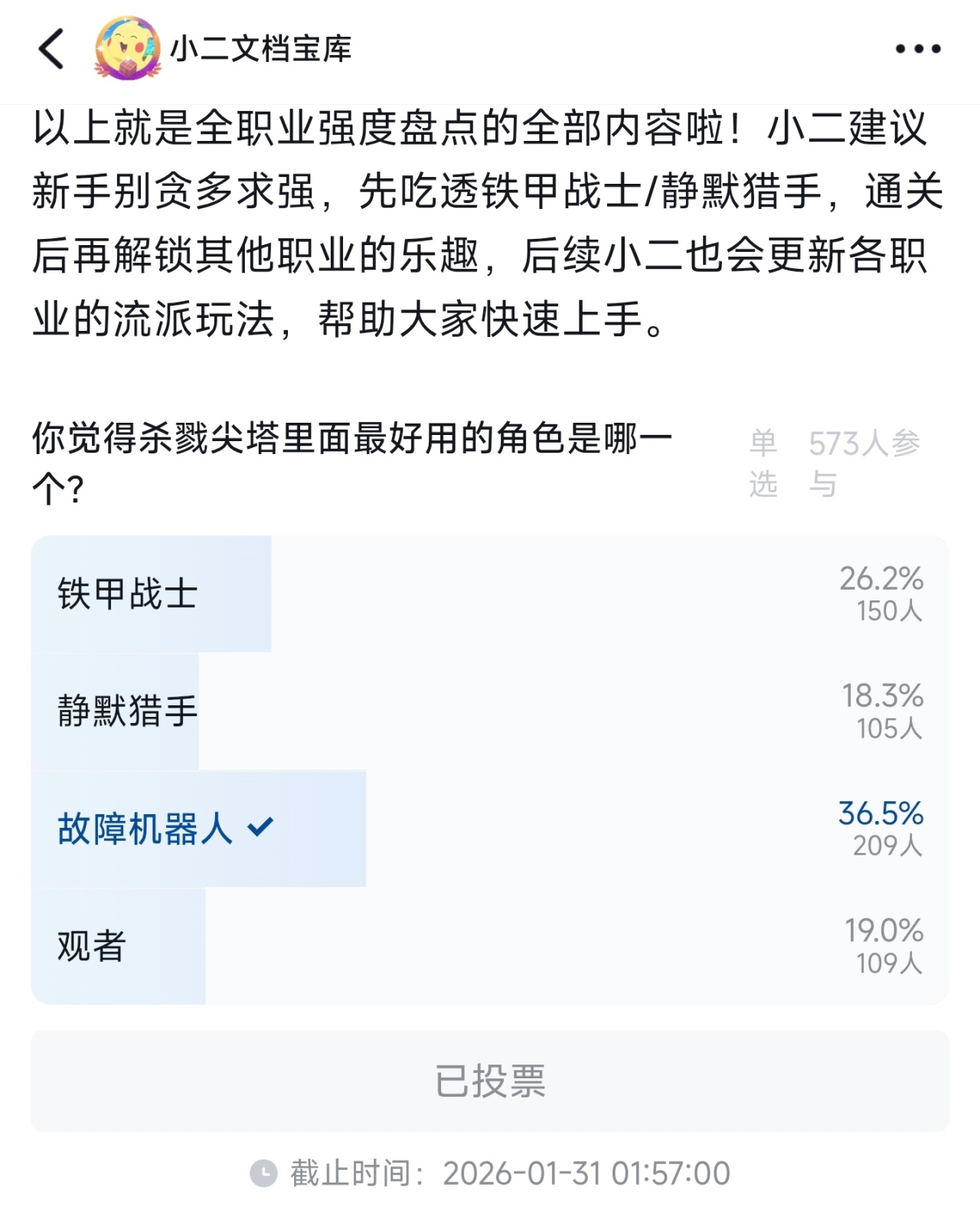980x1207 pixels.
Task: Tap the 36.5% result for 故障机器人
Action: coord(880,813)
